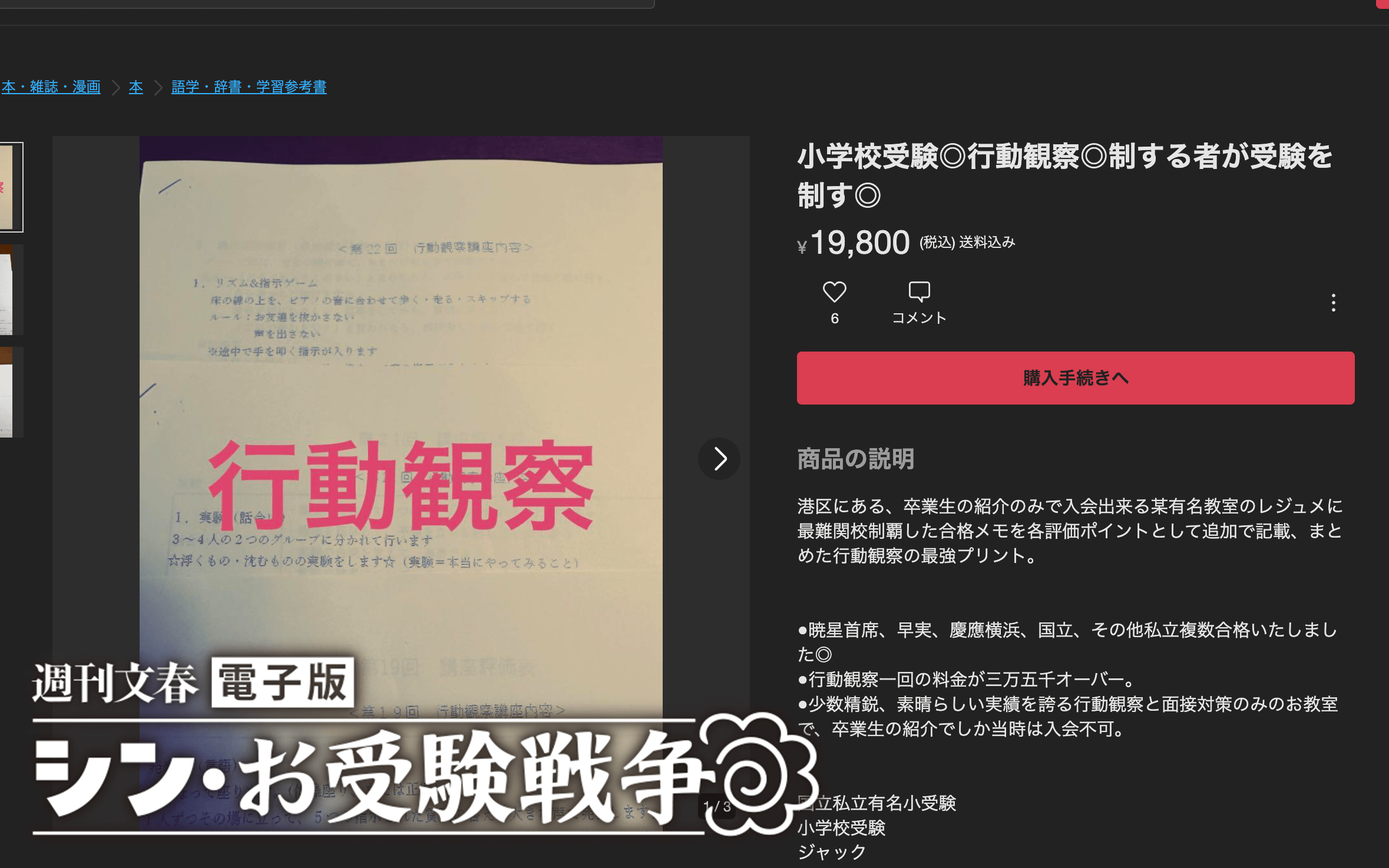Click the like count number 6

point(834,319)
